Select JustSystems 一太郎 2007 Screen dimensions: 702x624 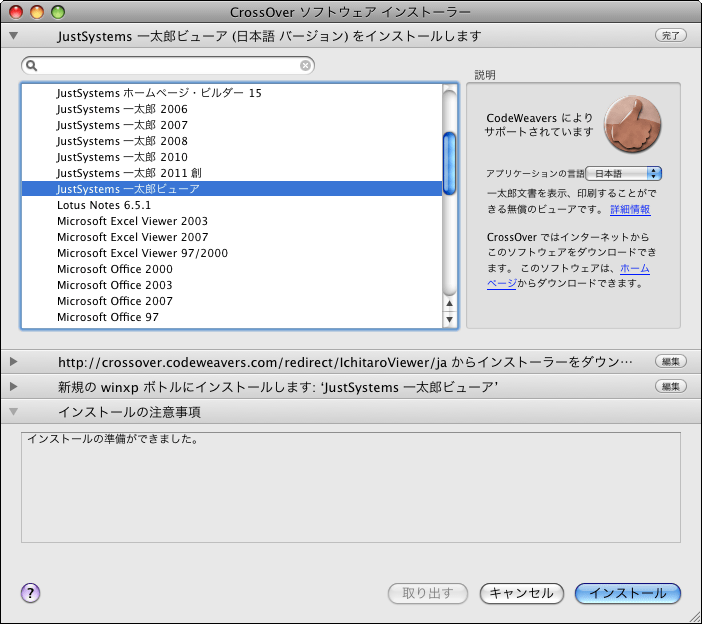232,125
